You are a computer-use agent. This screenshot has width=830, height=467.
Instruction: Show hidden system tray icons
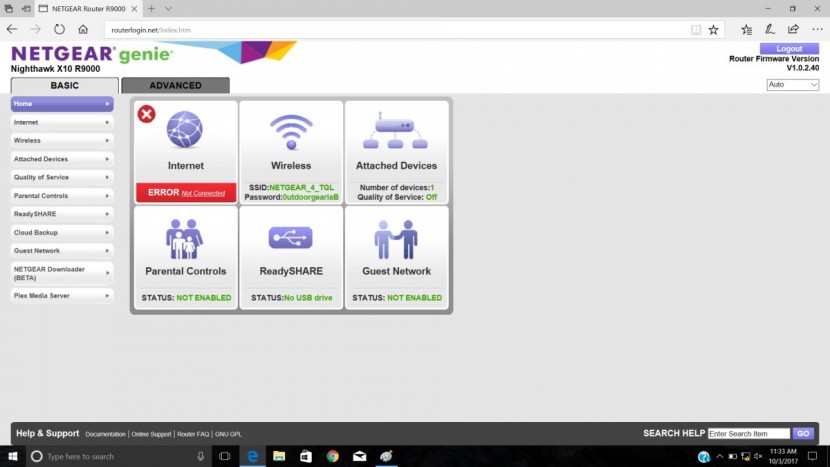click(719, 456)
